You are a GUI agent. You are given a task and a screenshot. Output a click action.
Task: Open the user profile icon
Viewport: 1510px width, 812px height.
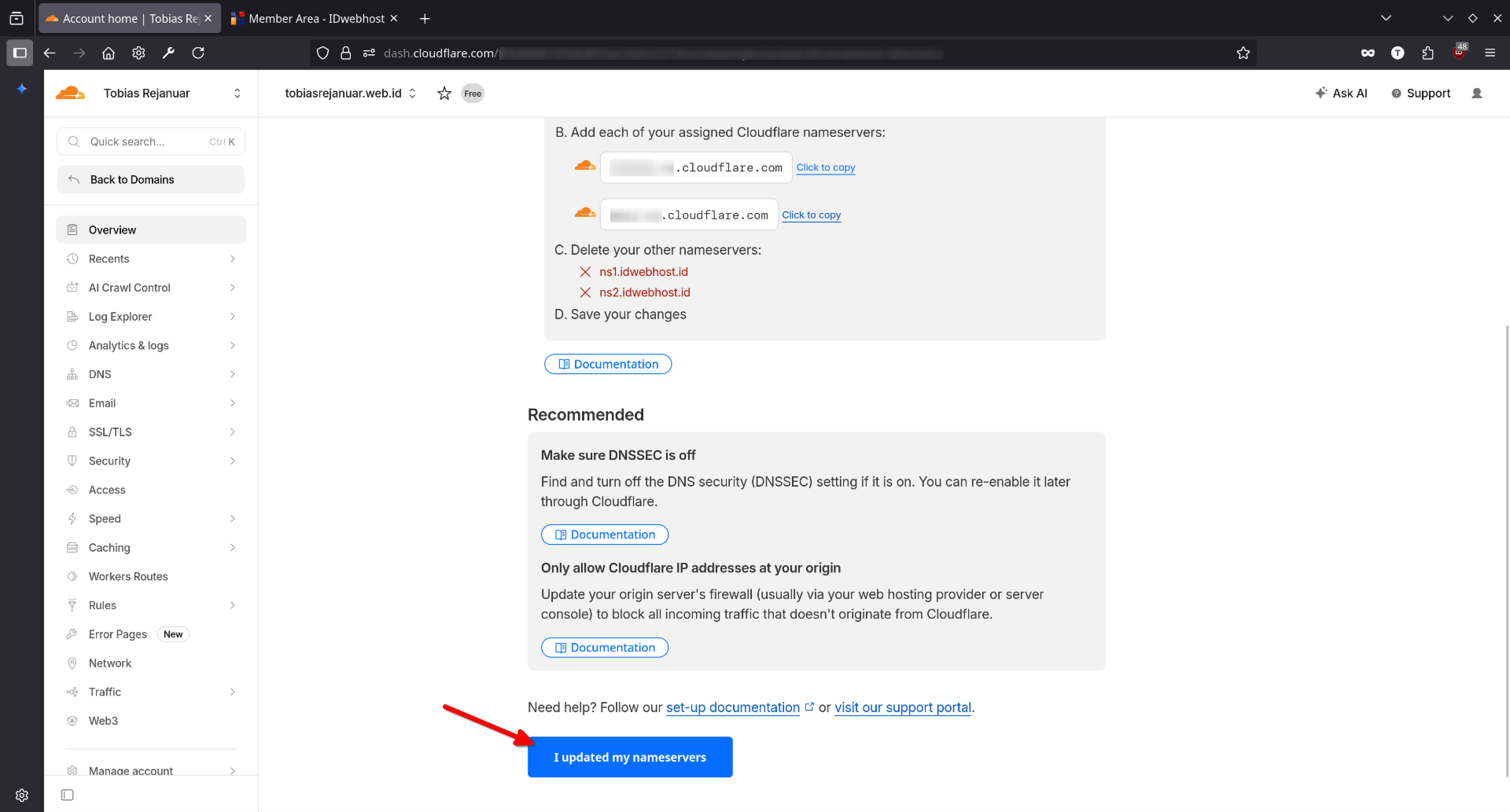click(1477, 93)
